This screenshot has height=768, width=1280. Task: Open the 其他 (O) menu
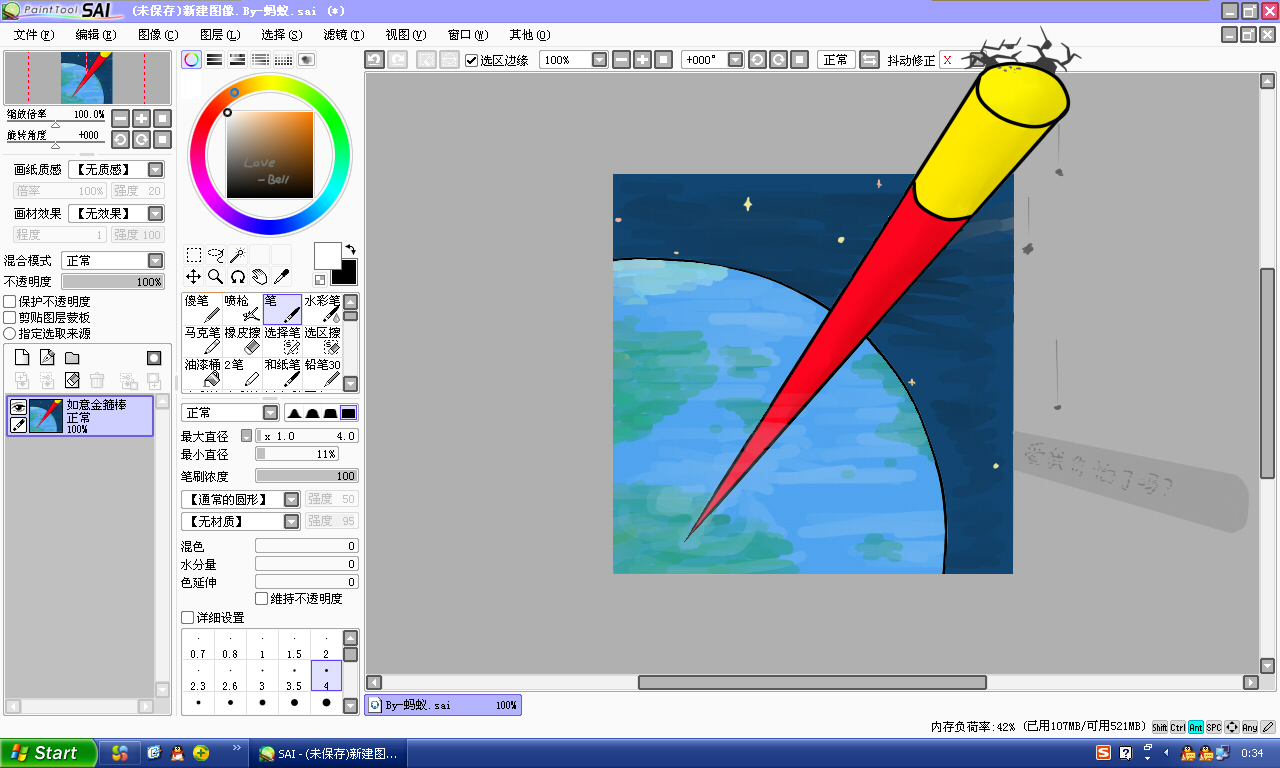[529, 35]
